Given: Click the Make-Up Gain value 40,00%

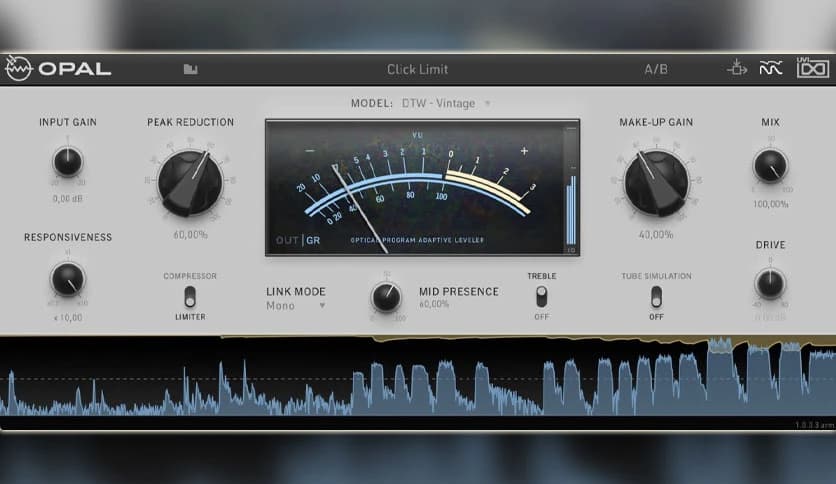Looking at the screenshot, I should [x=656, y=235].
